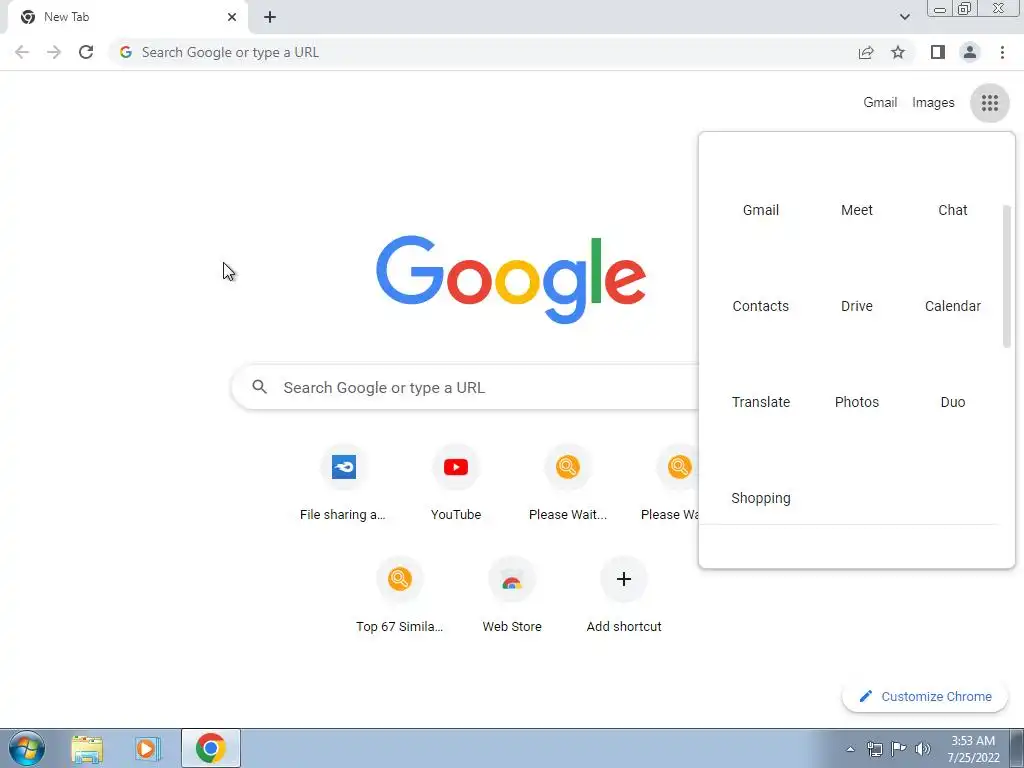The height and width of the screenshot is (768, 1024).
Task: Click the network tray icon
Action: point(874,749)
